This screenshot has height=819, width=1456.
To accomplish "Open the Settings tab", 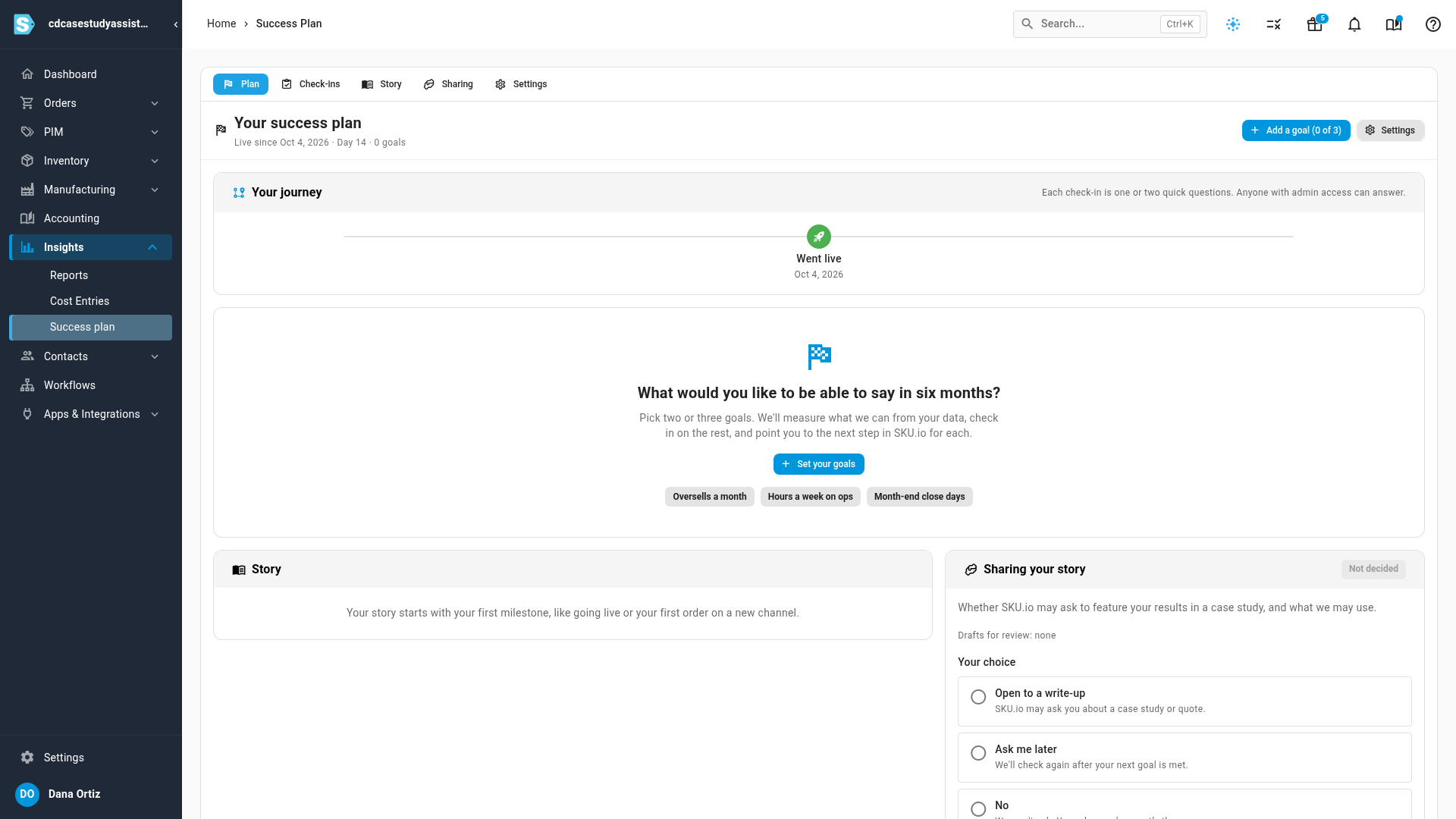I will click(521, 84).
